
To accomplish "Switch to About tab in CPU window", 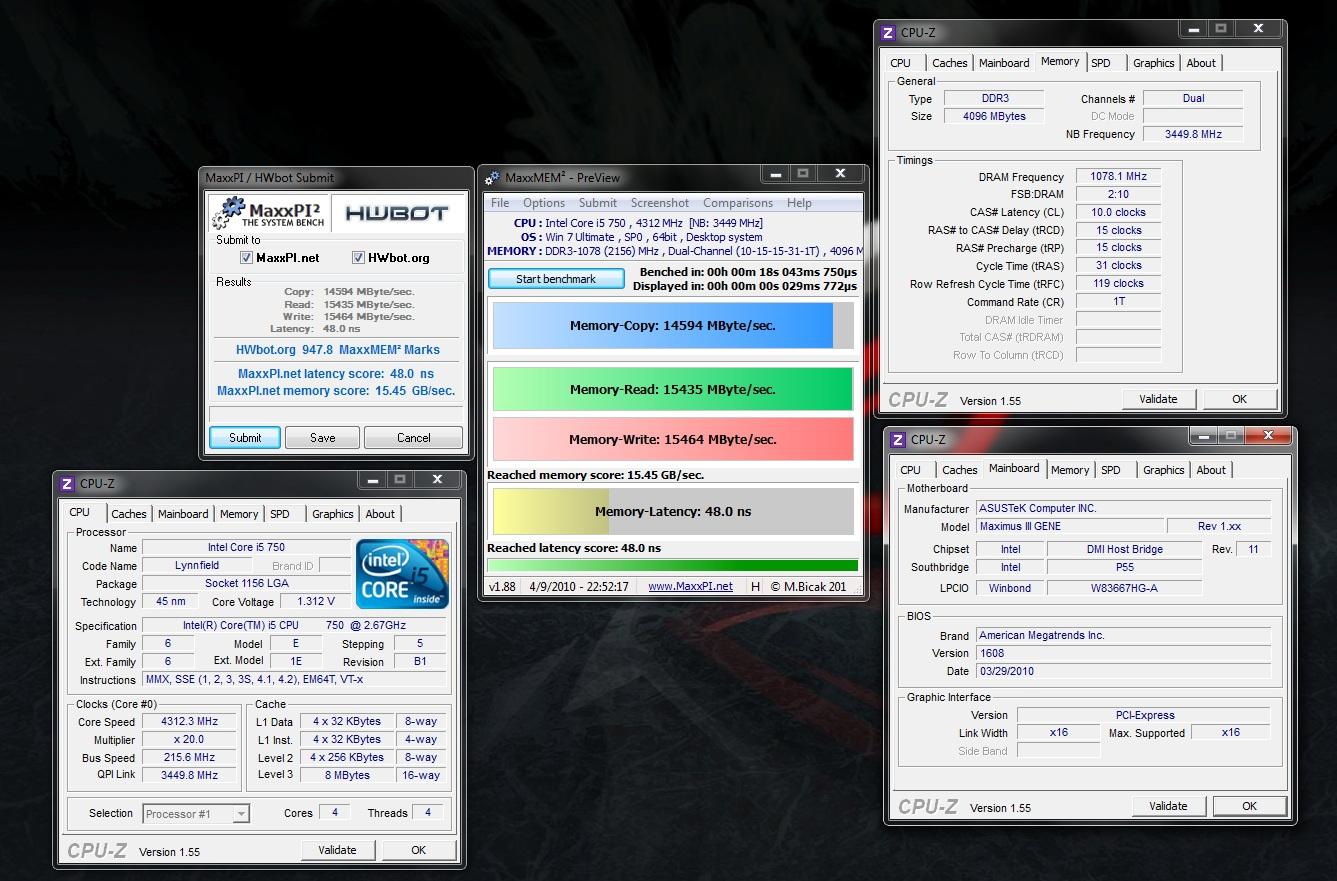I will click(380, 514).
